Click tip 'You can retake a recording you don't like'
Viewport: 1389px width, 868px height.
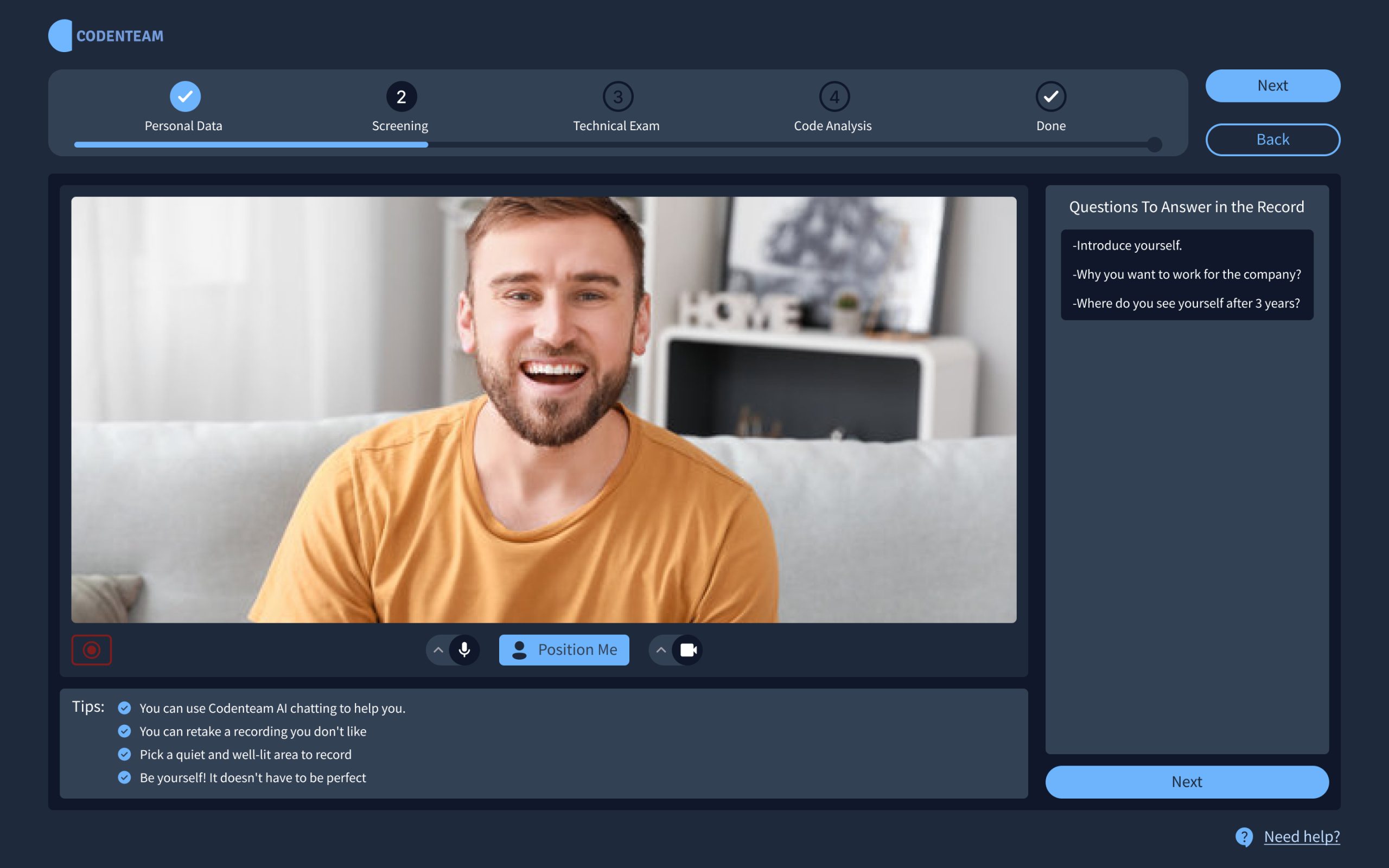[252, 731]
